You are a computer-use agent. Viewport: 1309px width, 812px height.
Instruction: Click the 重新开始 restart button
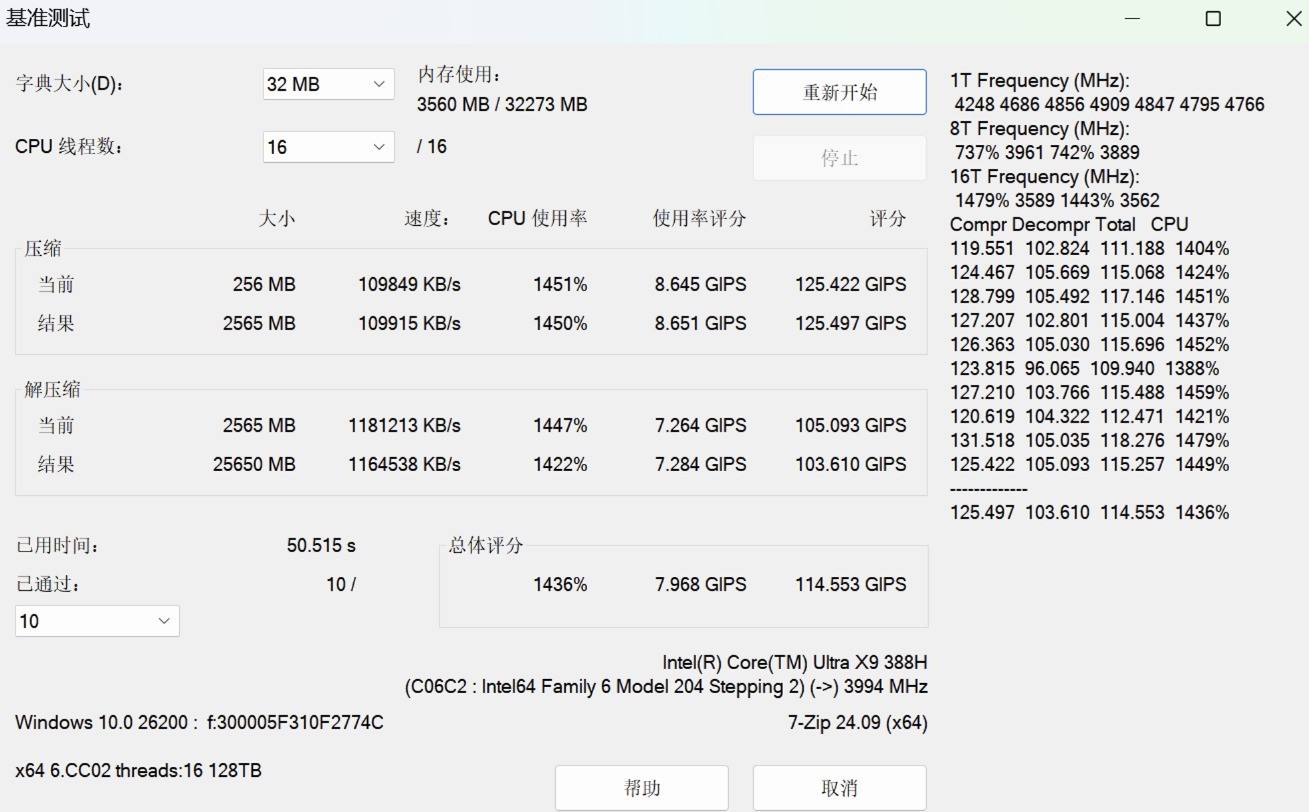[x=838, y=91]
